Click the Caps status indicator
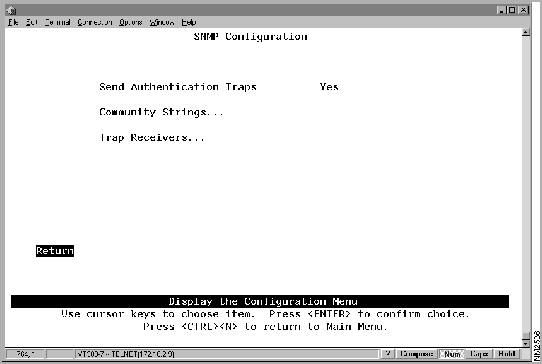This screenshot has width=542, height=364. [x=479, y=354]
